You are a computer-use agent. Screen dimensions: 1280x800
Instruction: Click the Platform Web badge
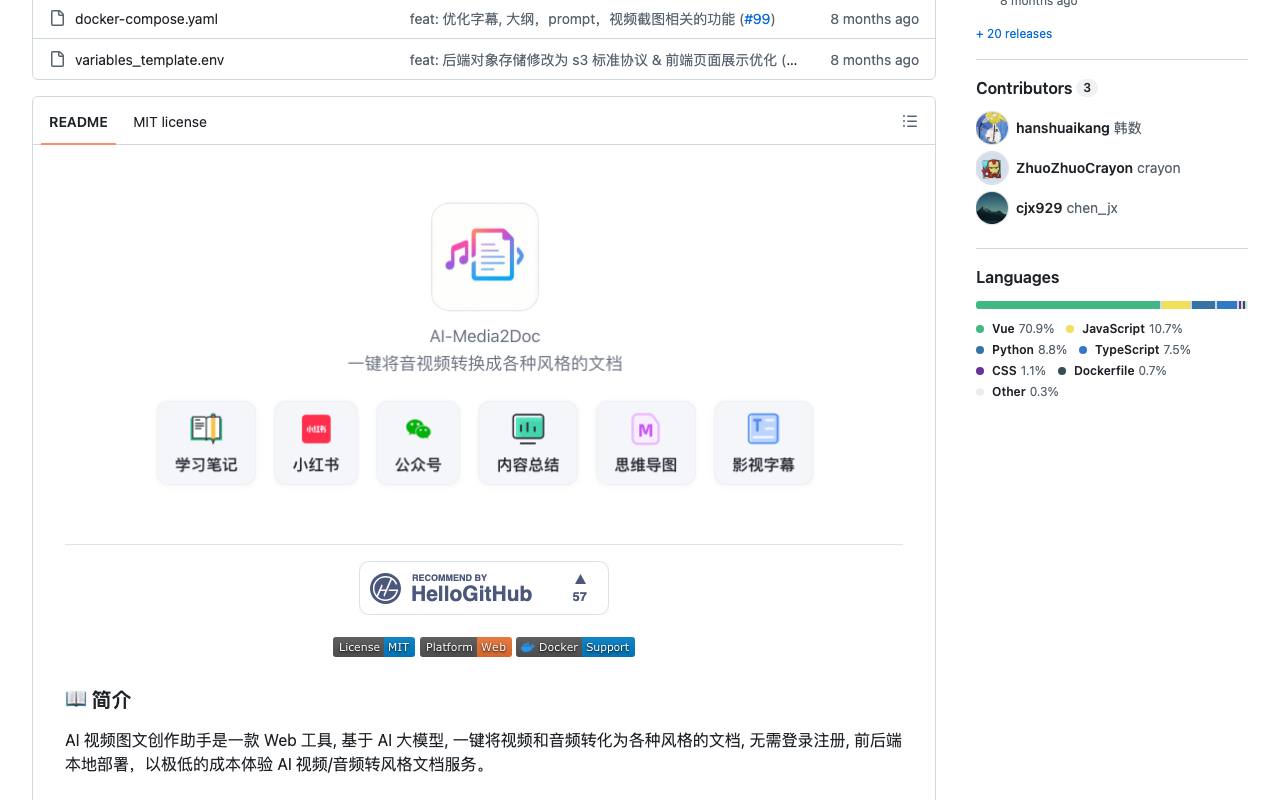(x=466, y=647)
